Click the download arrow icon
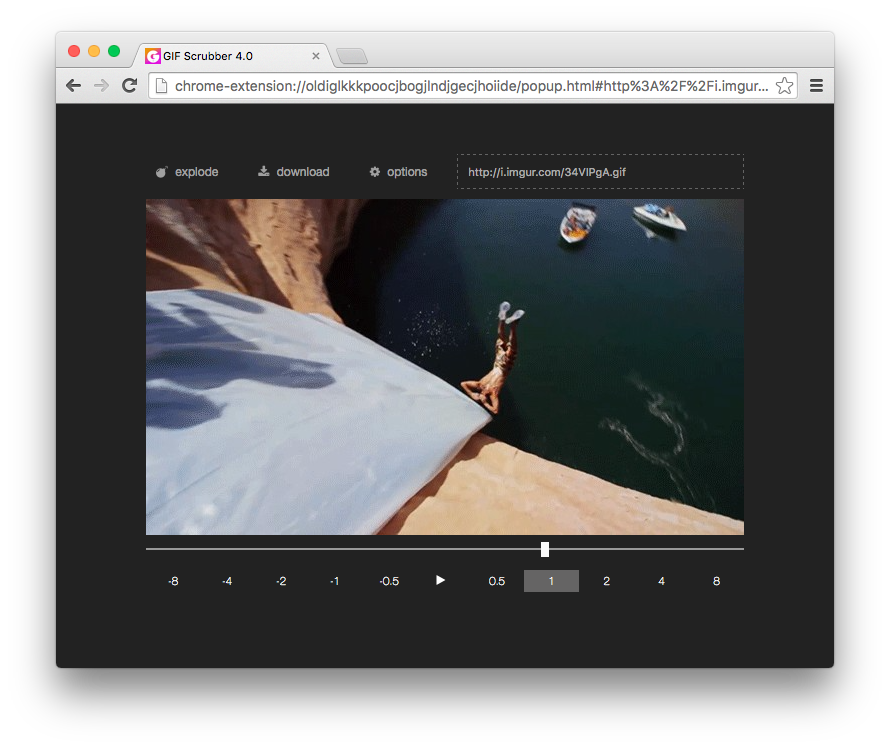Viewport: 890px width, 748px height. 264,171
